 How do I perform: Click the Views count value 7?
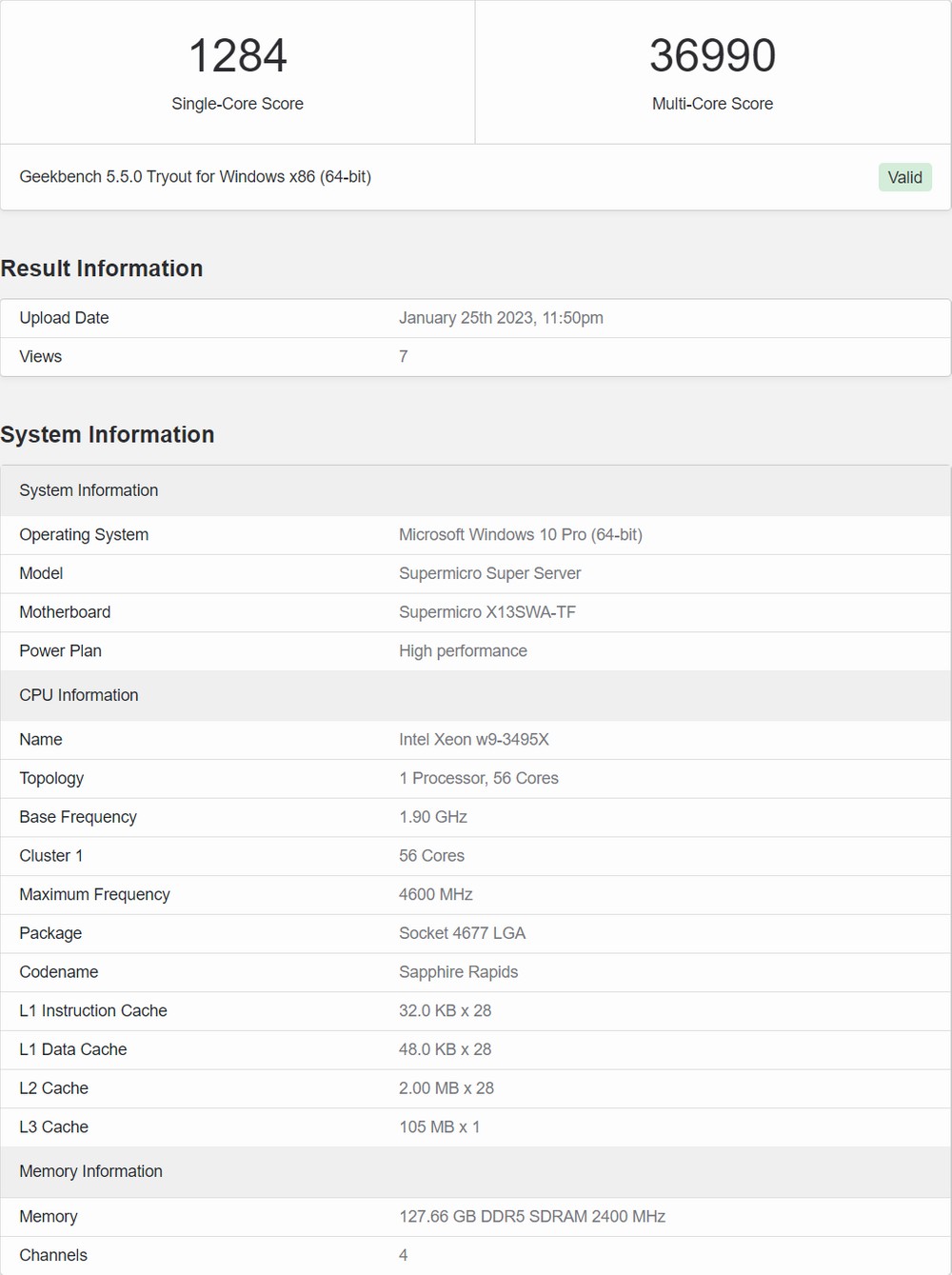coord(404,356)
